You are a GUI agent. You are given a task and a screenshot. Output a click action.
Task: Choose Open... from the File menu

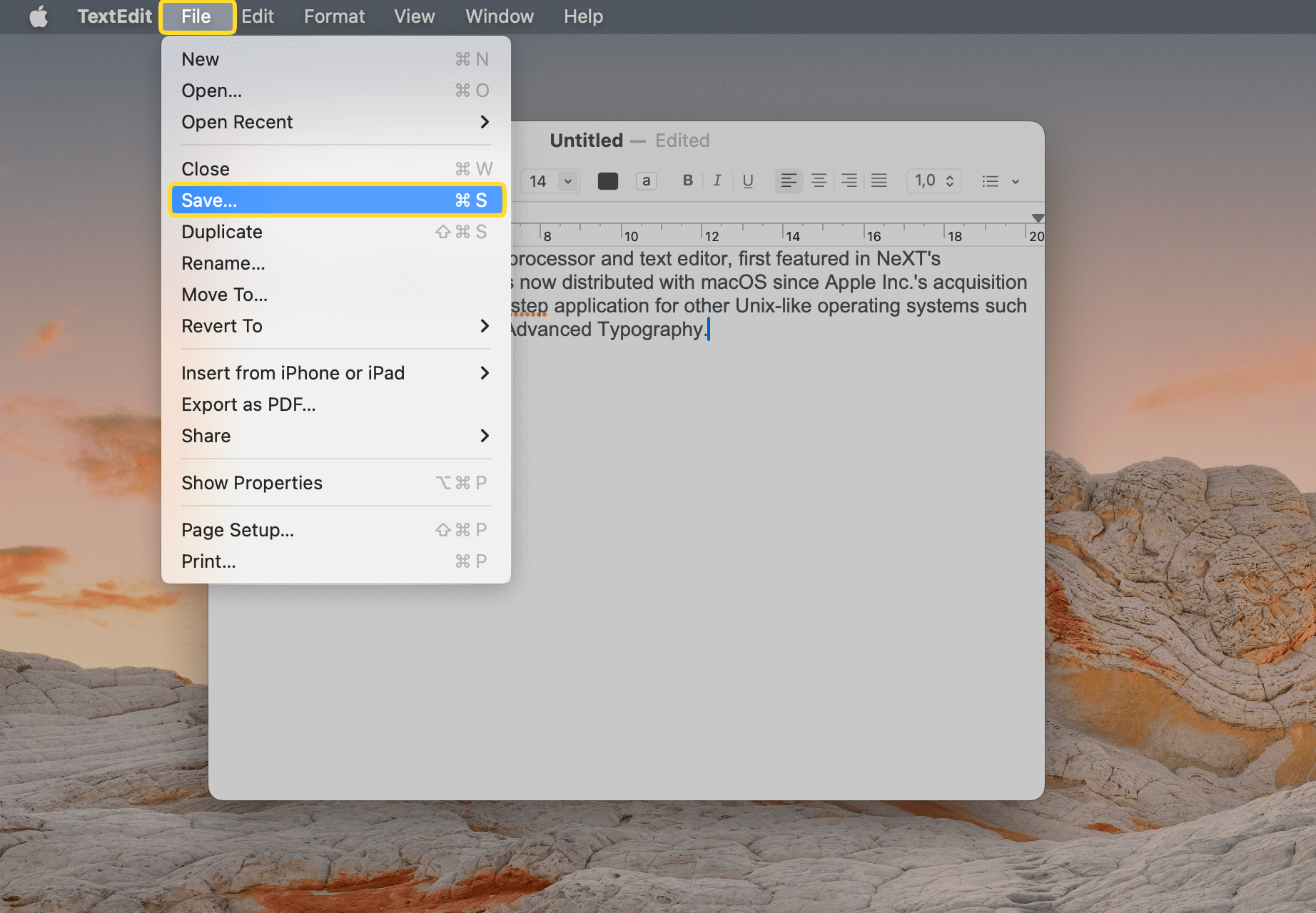[x=336, y=91]
